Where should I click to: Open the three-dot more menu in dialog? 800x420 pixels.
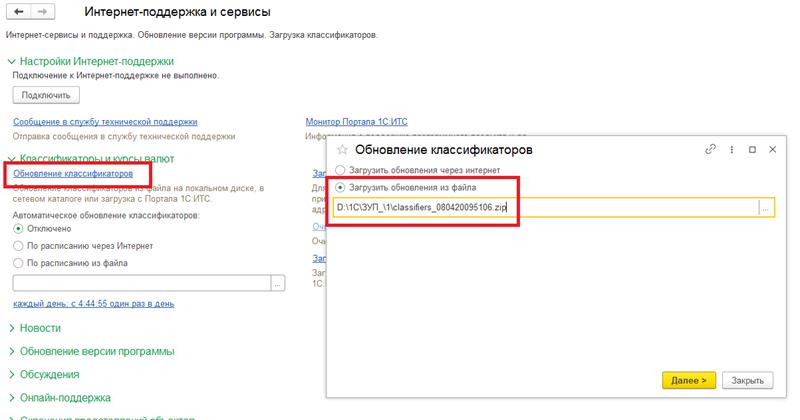coord(733,149)
